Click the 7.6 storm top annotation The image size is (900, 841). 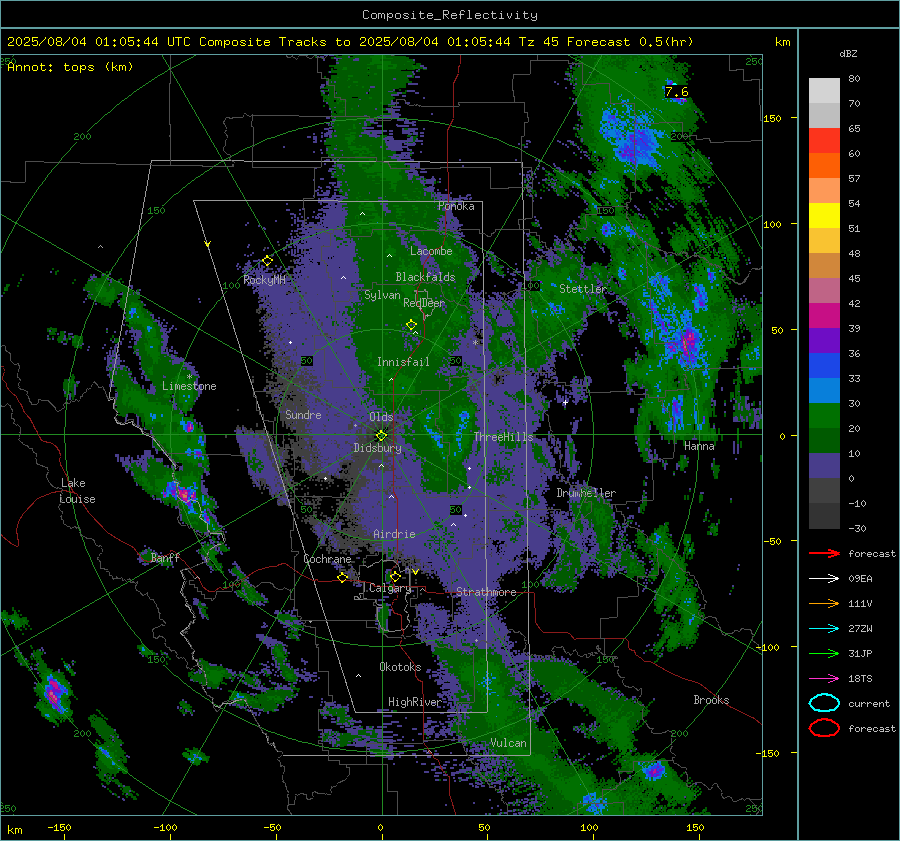click(677, 92)
